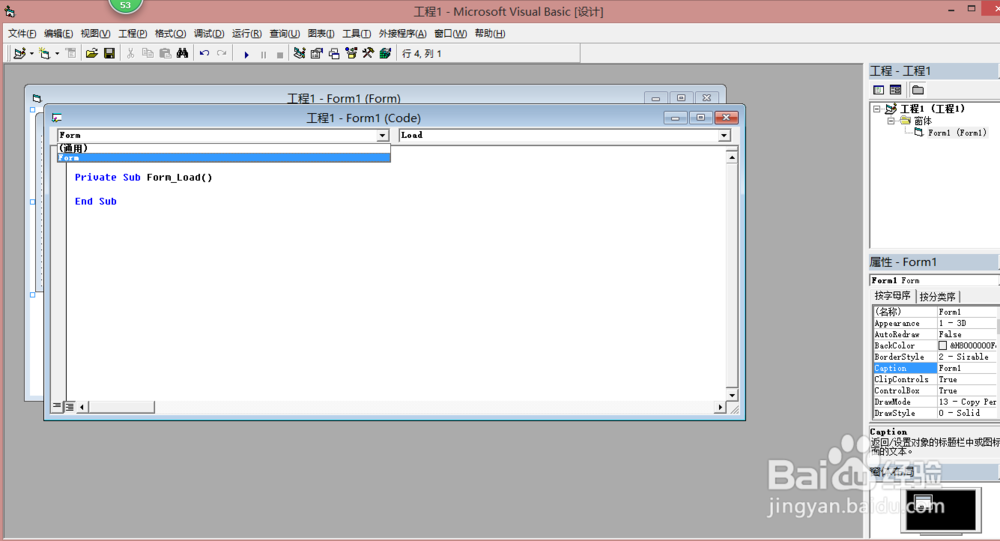Switch to Procedure View in code window
This screenshot has width=1000, height=541.
click(57, 406)
